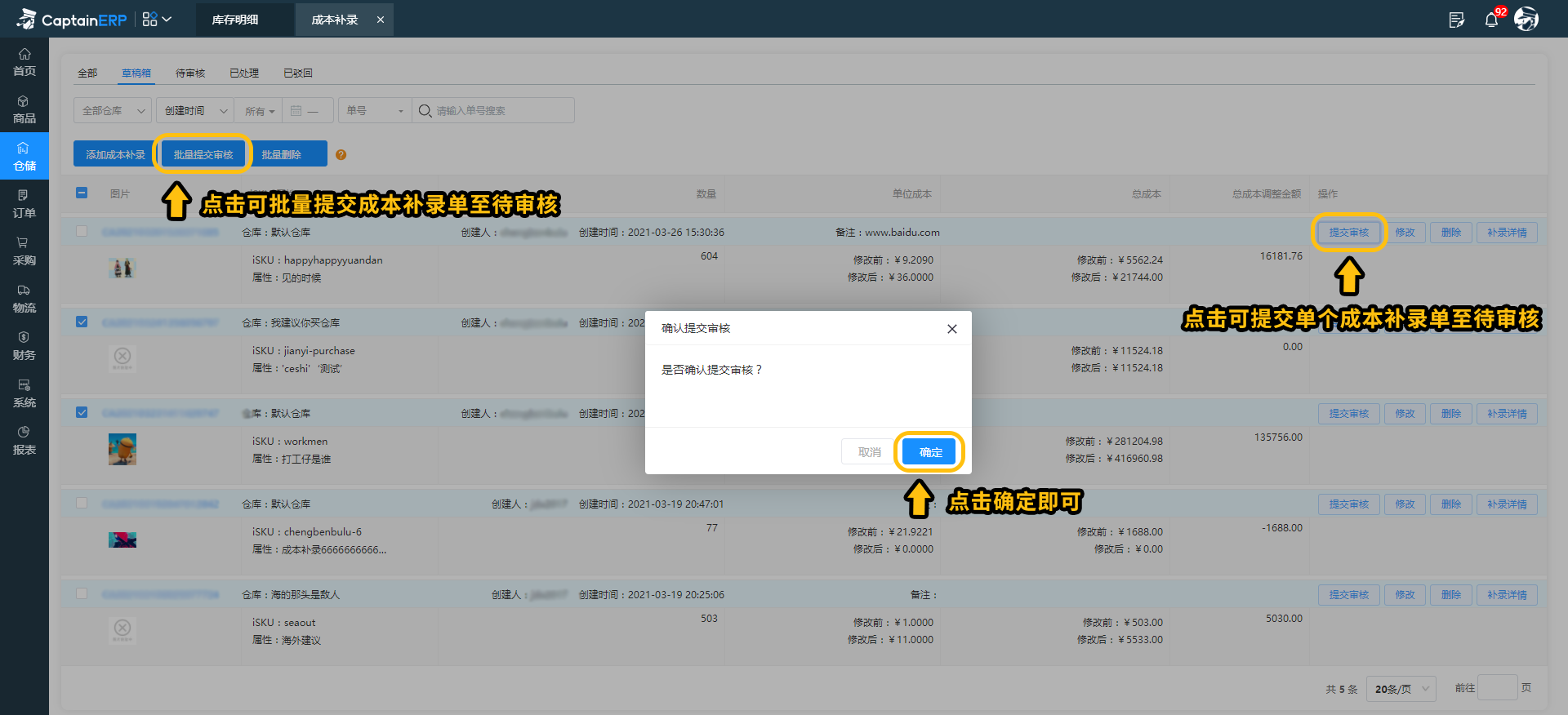Check the seaout order checkbox
The width and height of the screenshot is (1568, 715).
[82, 593]
